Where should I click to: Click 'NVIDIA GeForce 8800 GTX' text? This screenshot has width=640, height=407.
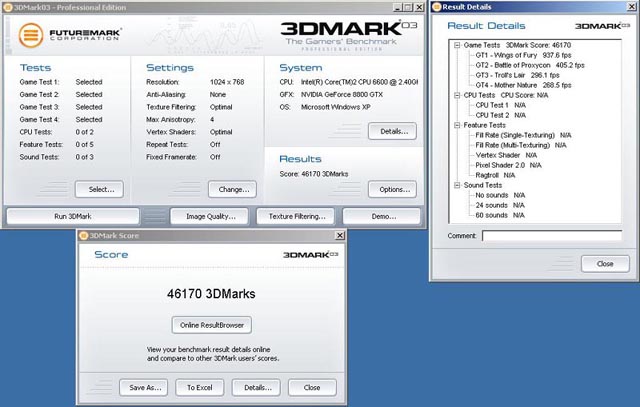coord(342,95)
